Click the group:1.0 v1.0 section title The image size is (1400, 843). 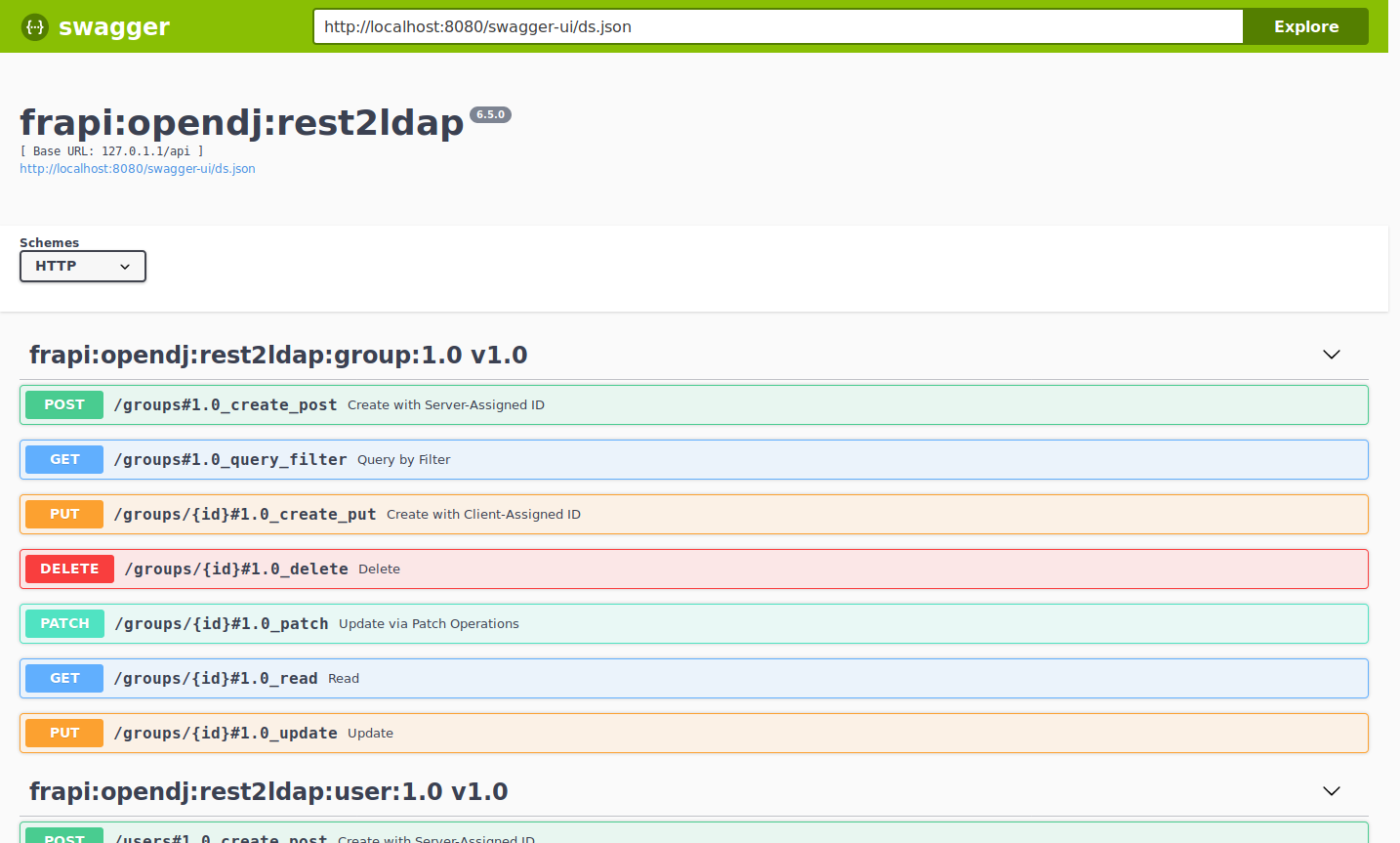pyautogui.click(x=278, y=356)
